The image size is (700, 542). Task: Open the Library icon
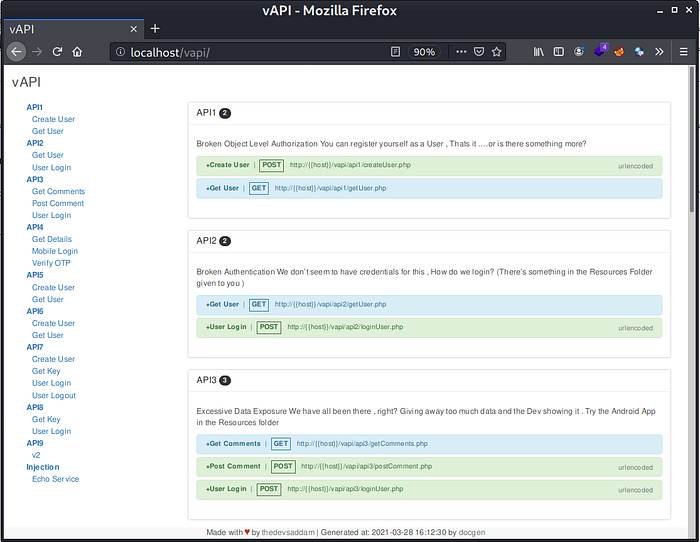point(538,52)
